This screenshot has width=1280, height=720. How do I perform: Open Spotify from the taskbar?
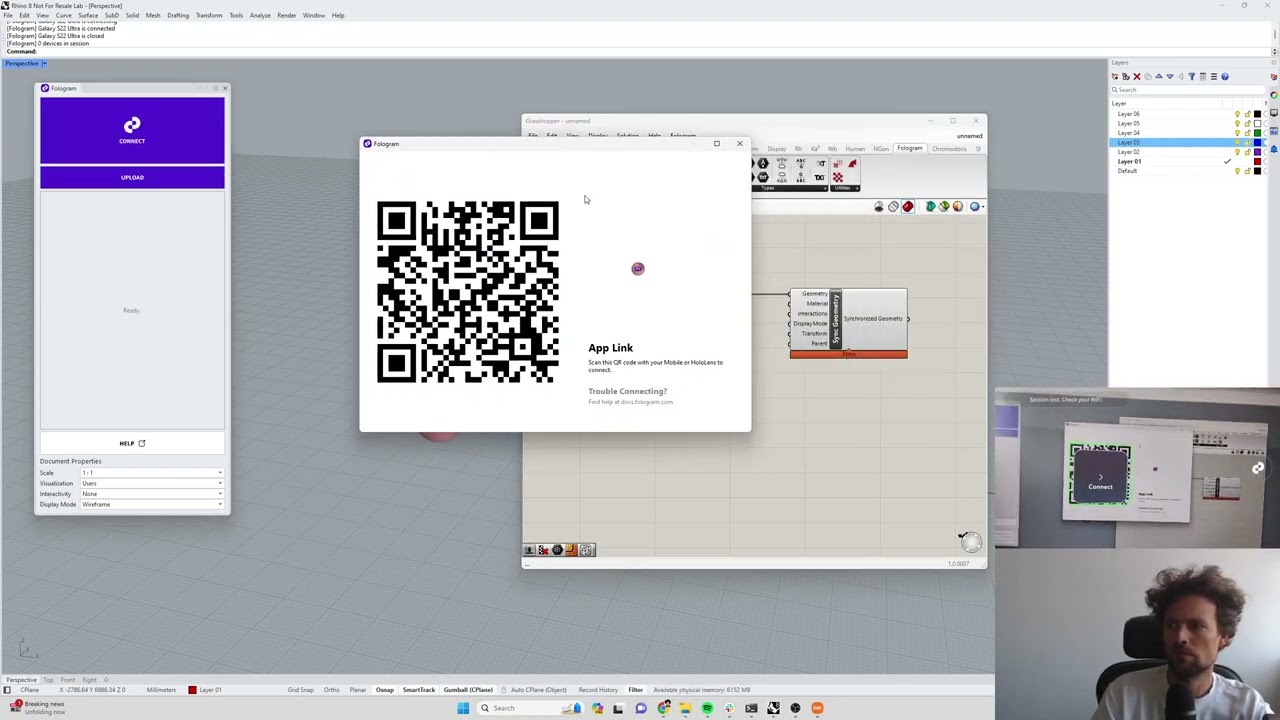coord(707,708)
